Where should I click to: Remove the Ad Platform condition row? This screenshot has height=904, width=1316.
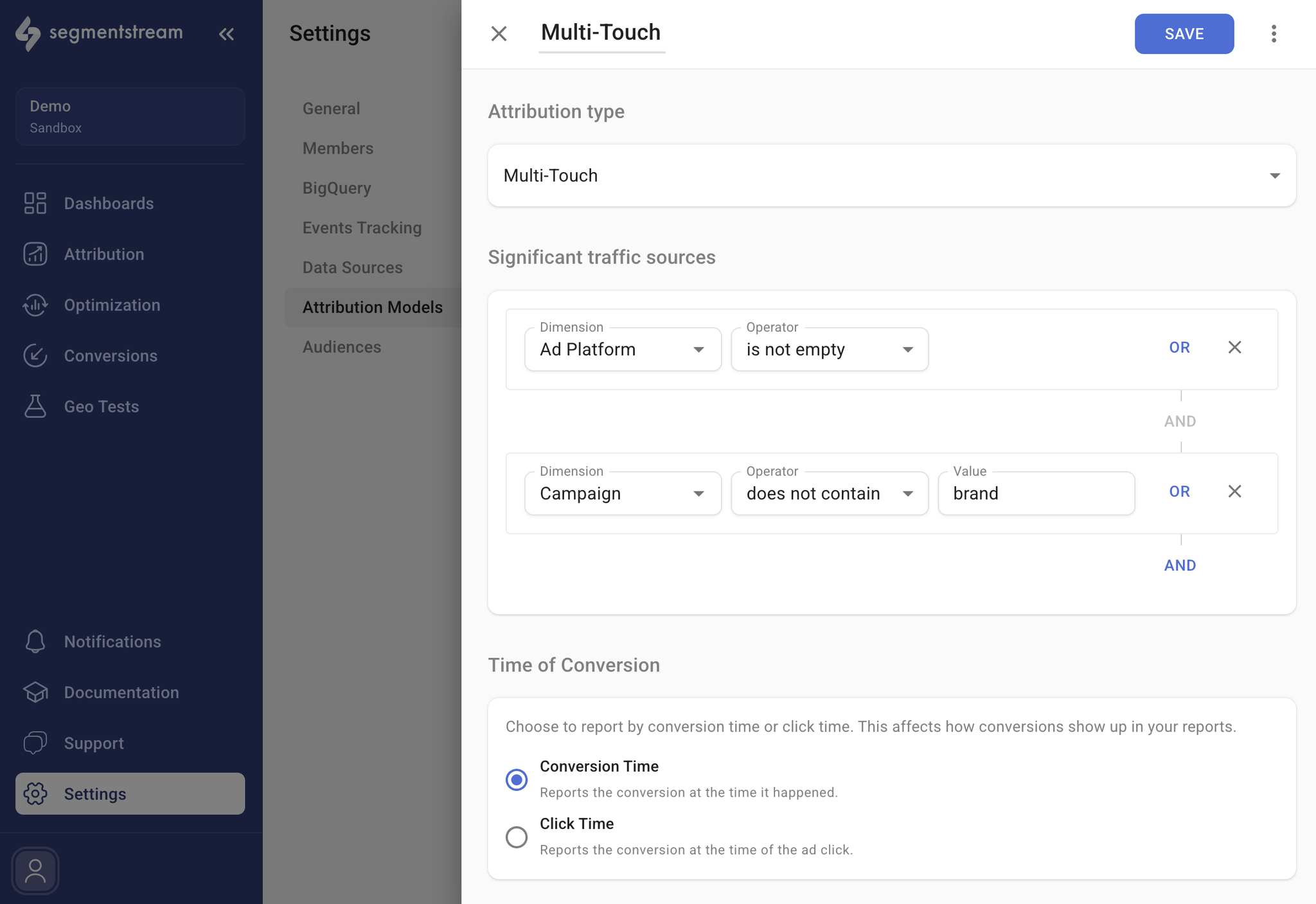[1234, 348]
